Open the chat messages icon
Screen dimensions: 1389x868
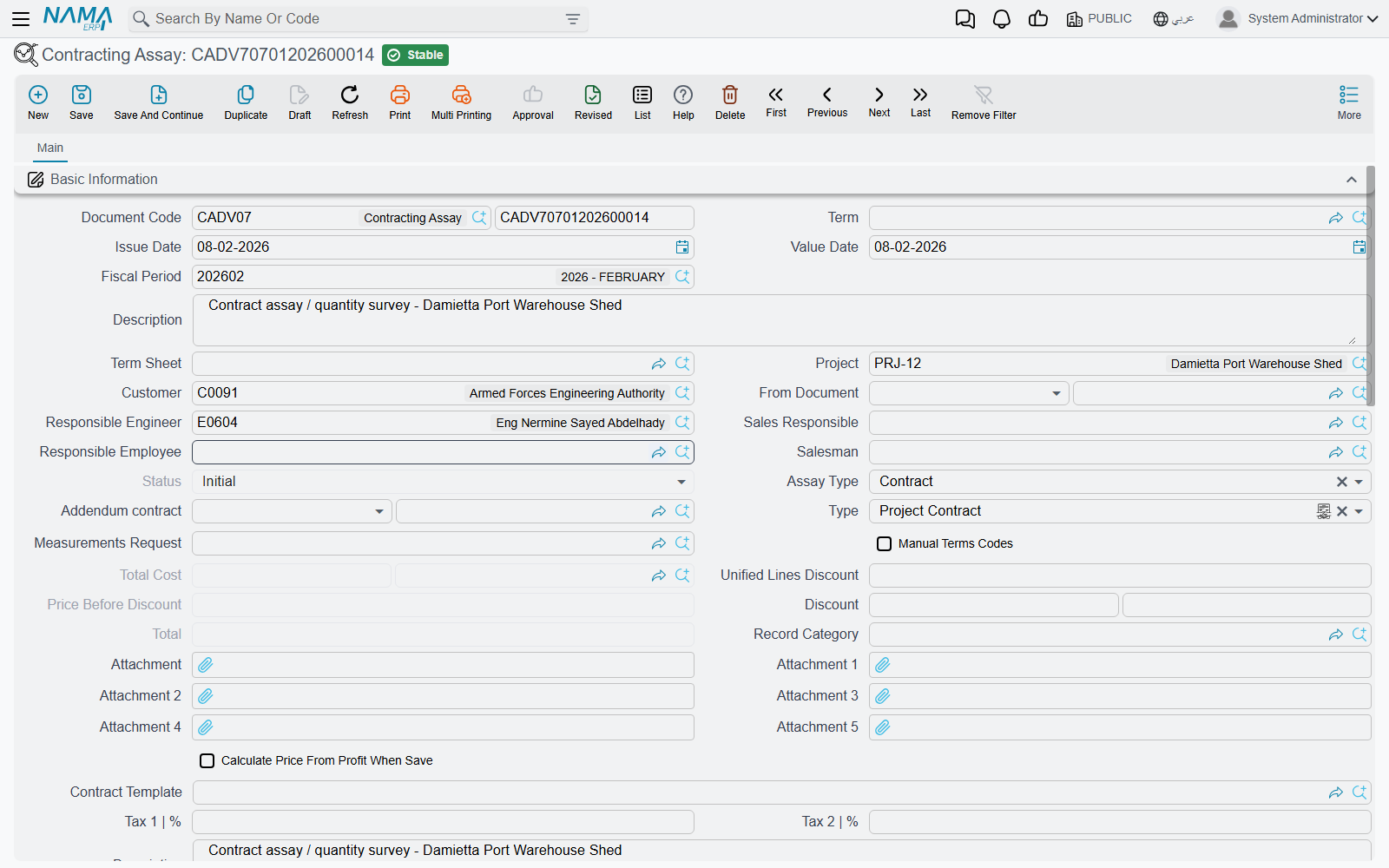pos(965,19)
